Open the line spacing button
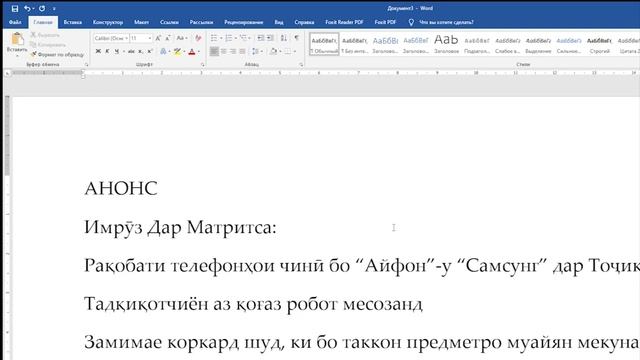This screenshot has width=640, height=360. click(255, 51)
